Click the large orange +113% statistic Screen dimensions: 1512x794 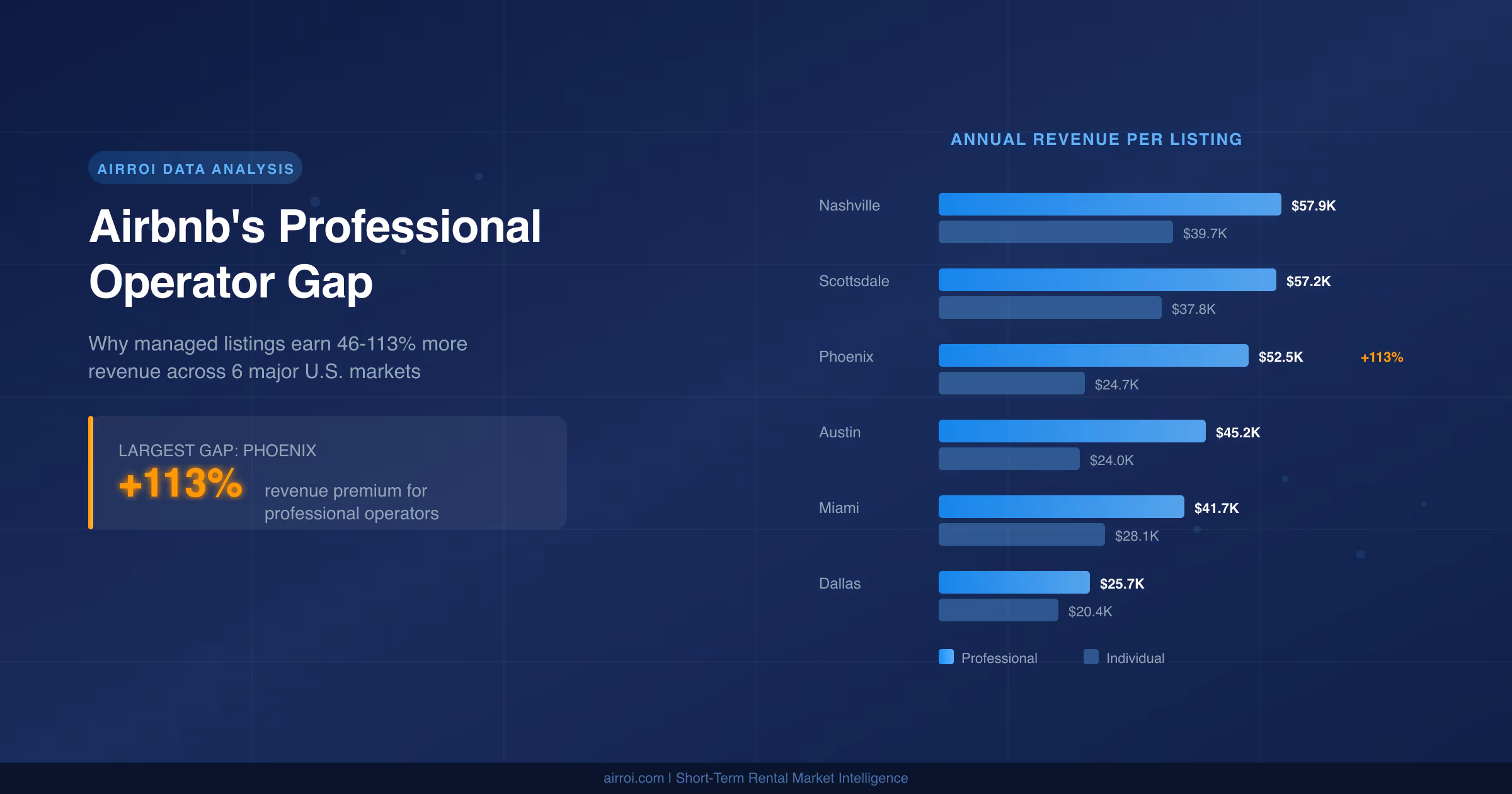178,485
